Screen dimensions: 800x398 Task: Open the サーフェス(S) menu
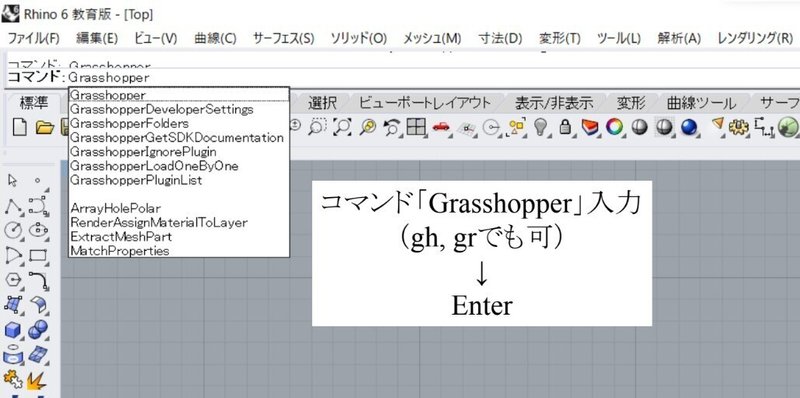click(x=284, y=39)
